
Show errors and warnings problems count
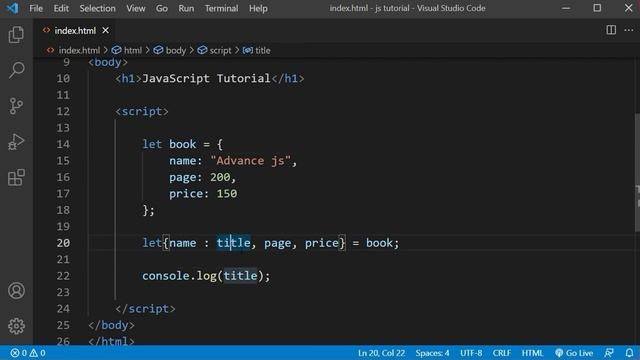[28, 353]
